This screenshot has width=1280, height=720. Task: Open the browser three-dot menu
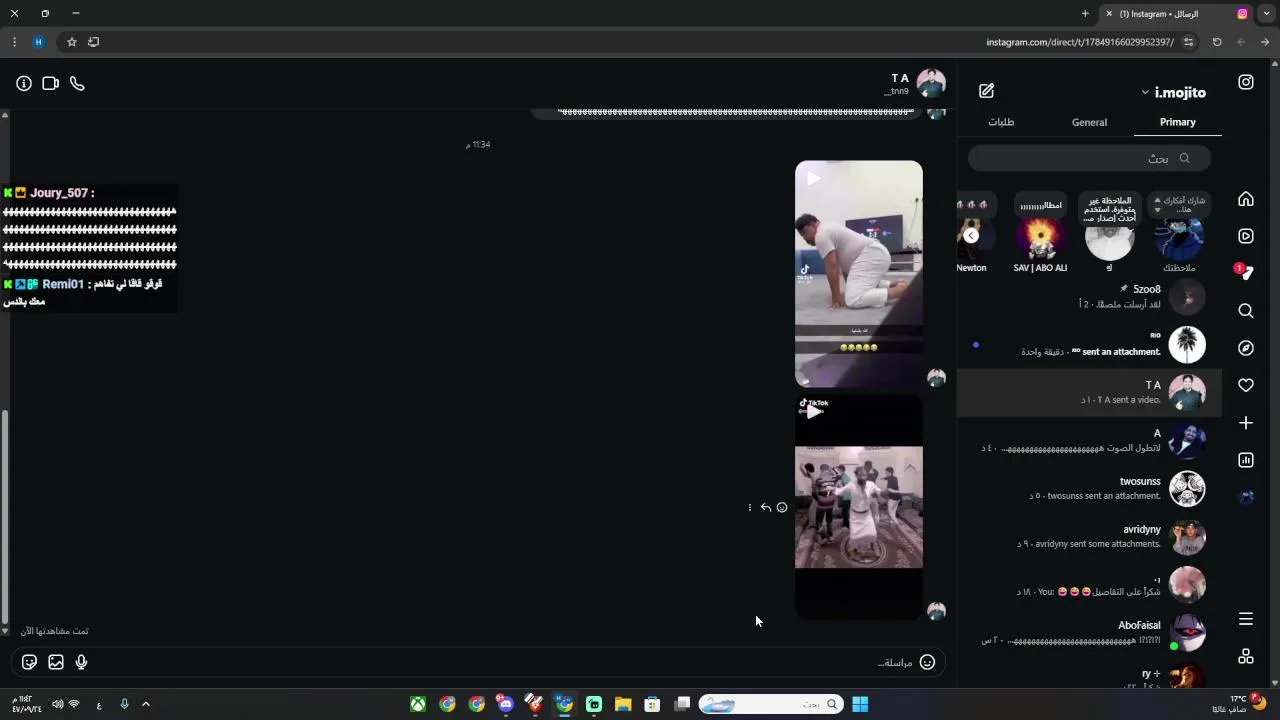click(14, 42)
